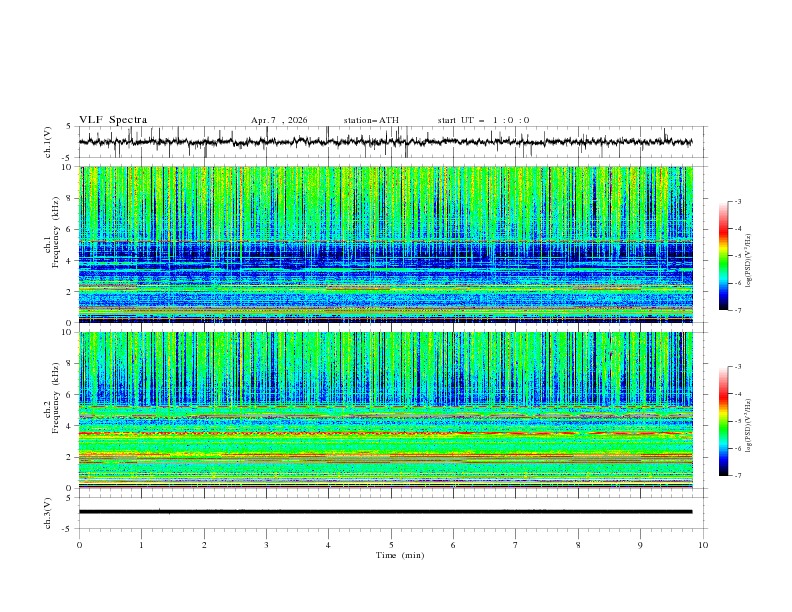Click inside the ch.1 spectrogram panel
Image resolution: width=792 pixels, height=612 pixels.
pyautogui.click(x=385, y=244)
